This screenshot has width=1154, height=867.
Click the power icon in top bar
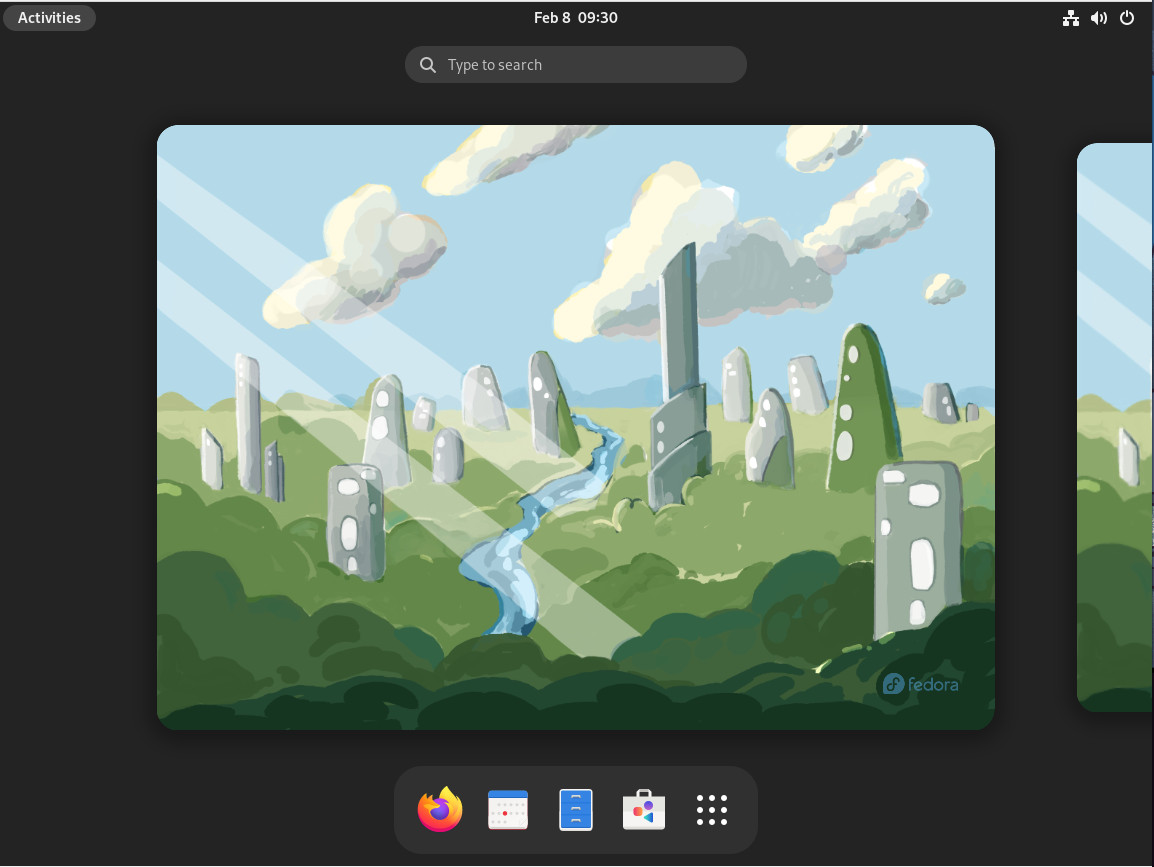click(x=1127, y=18)
